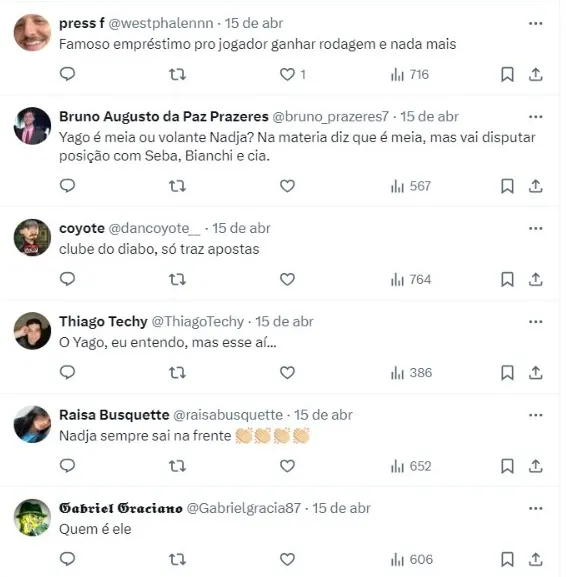
Task: Open Gabriel Graciano's avatar picture
Action: click(32, 517)
